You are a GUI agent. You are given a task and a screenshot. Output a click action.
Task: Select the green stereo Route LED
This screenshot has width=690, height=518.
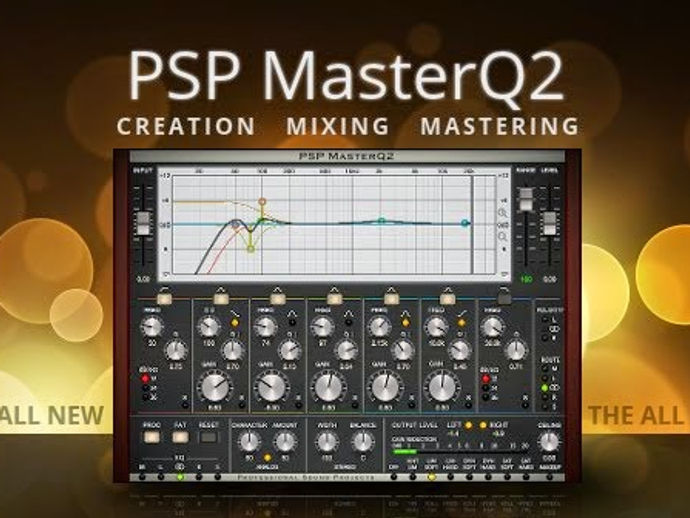[x=545, y=388]
